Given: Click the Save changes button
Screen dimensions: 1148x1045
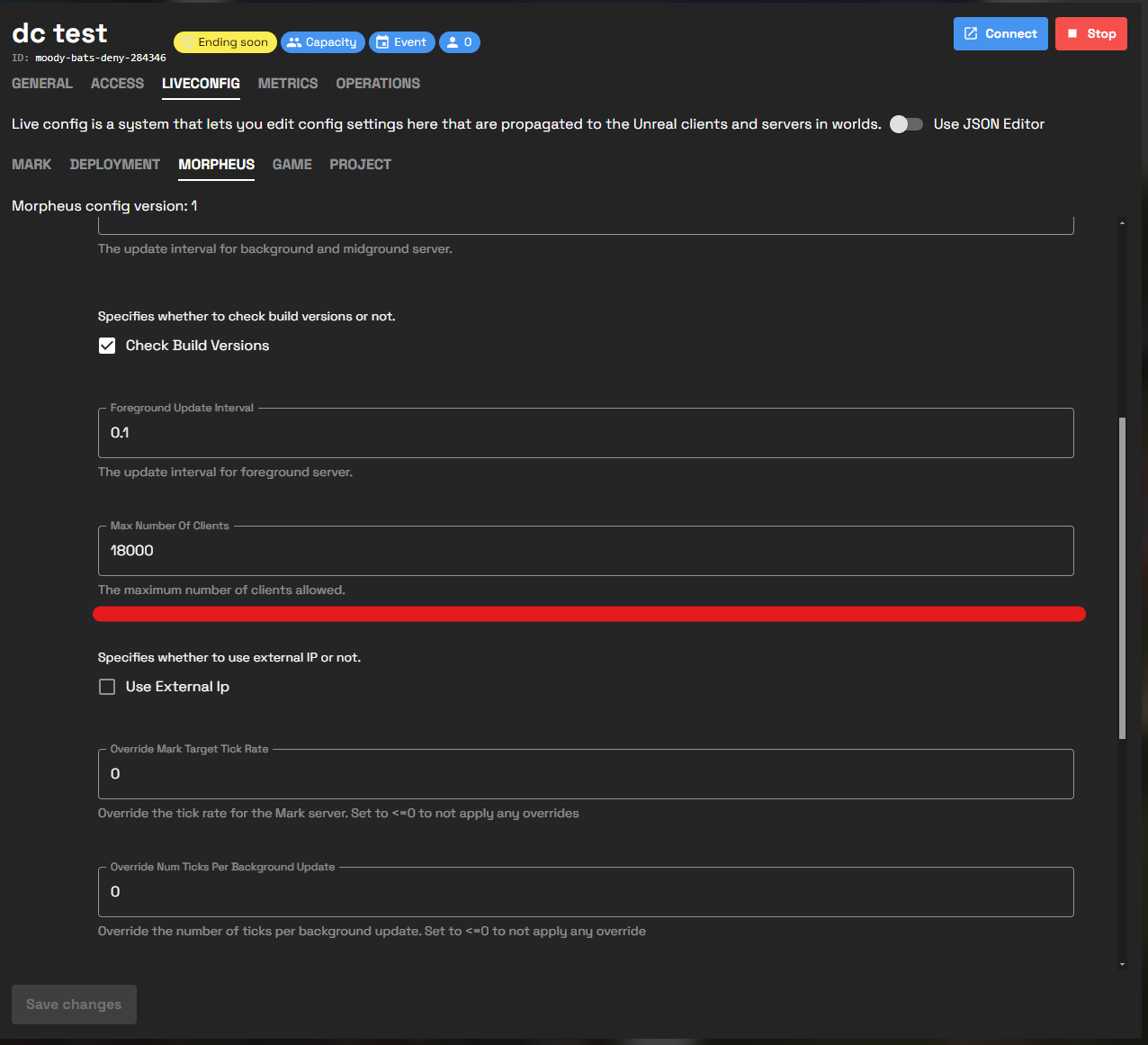Looking at the screenshot, I should pyautogui.click(x=74, y=1004).
